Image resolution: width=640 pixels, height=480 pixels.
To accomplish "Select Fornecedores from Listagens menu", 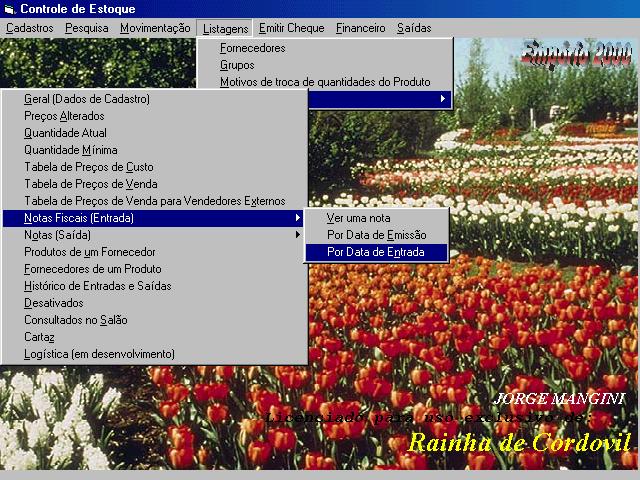I will coord(252,48).
